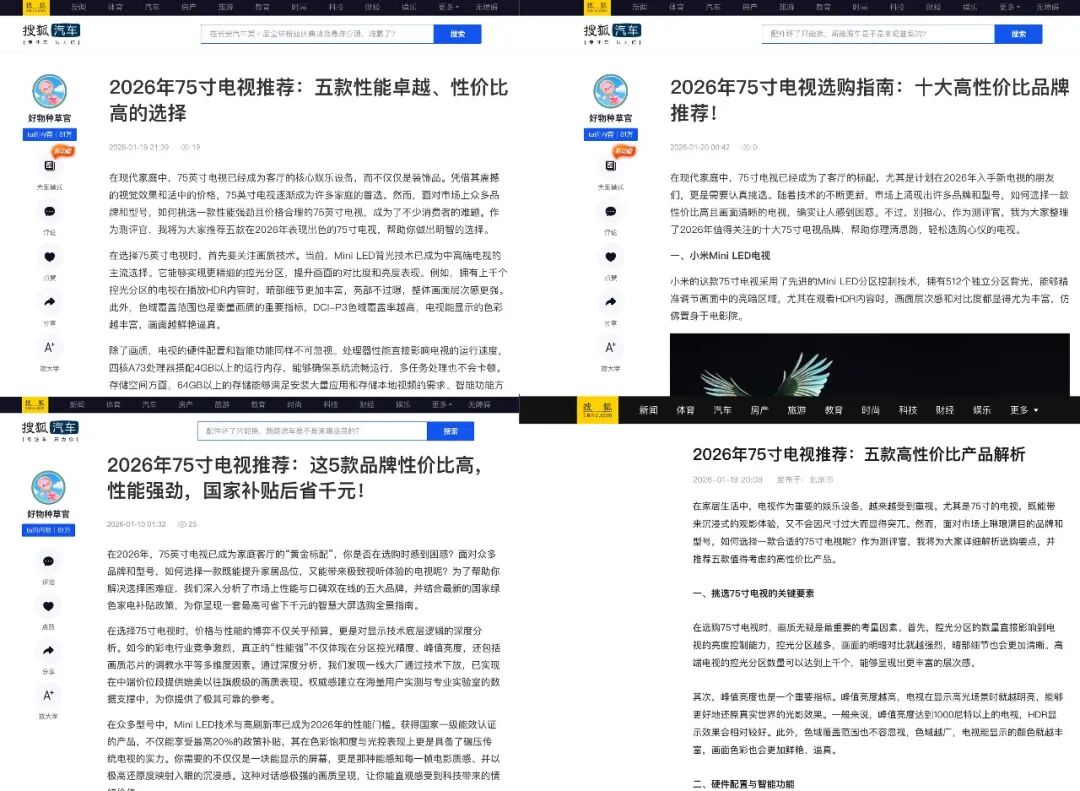This screenshot has height=791, width=1080.
Task: Open comments on the bottom-left article sidebar
Action: point(49,561)
